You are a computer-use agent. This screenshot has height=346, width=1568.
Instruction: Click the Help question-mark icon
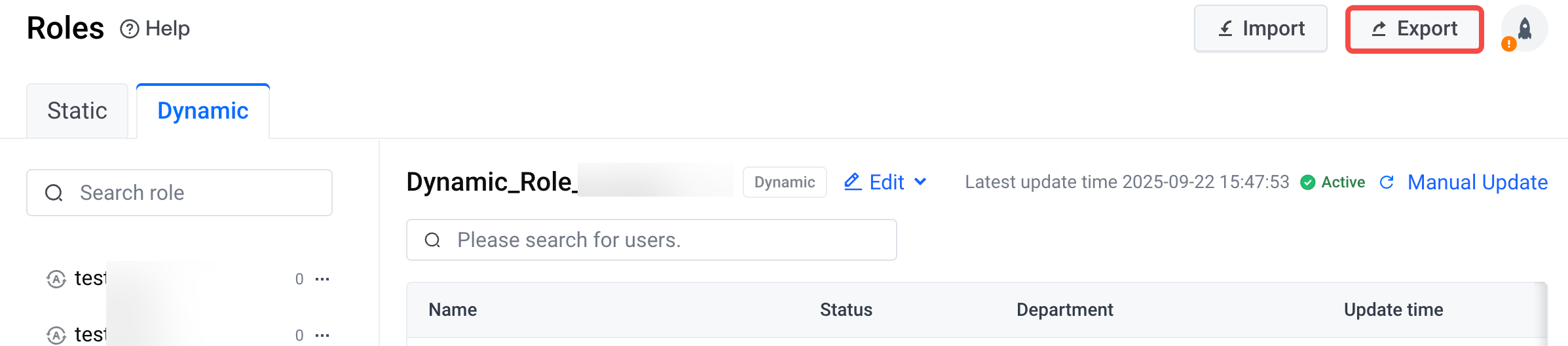pyautogui.click(x=130, y=29)
